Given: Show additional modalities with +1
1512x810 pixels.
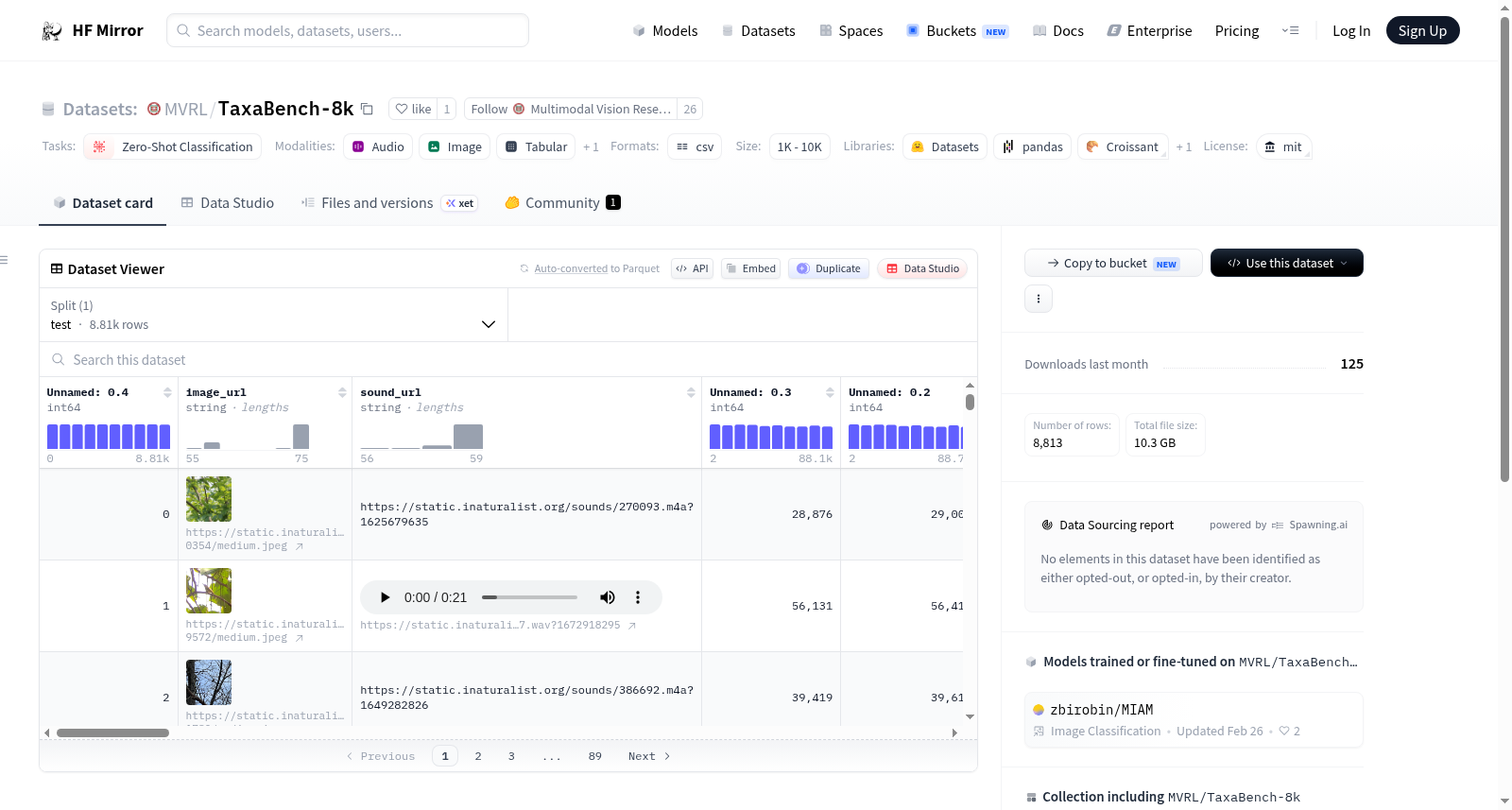Looking at the screenshot, I should [591, 147].
